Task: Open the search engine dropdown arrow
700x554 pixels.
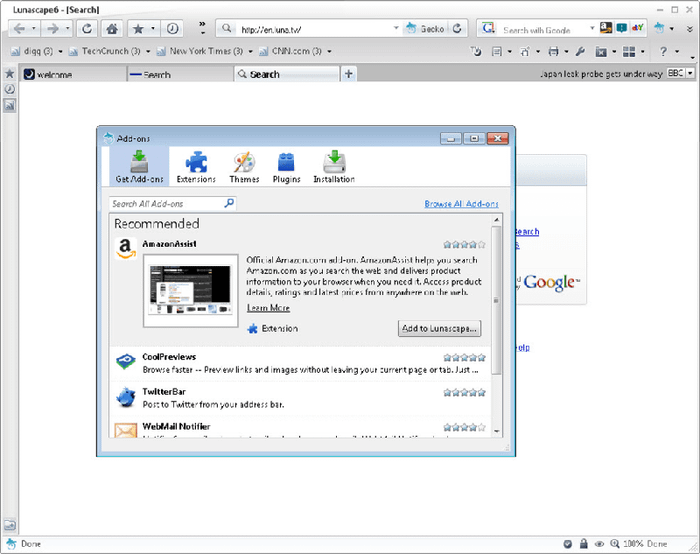Action: [x=592, y=28]
